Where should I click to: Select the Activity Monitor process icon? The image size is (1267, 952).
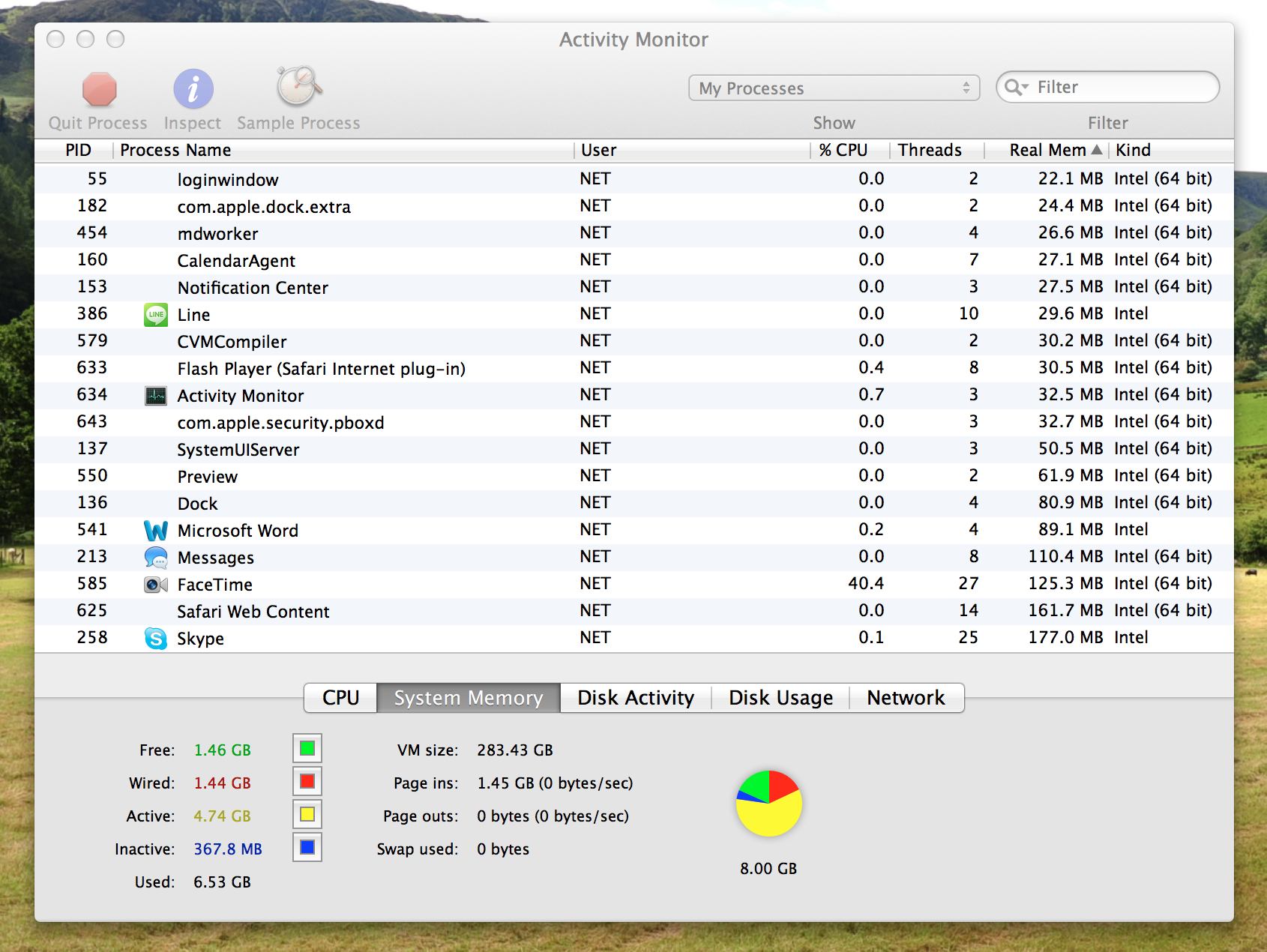tap(155, 396)
